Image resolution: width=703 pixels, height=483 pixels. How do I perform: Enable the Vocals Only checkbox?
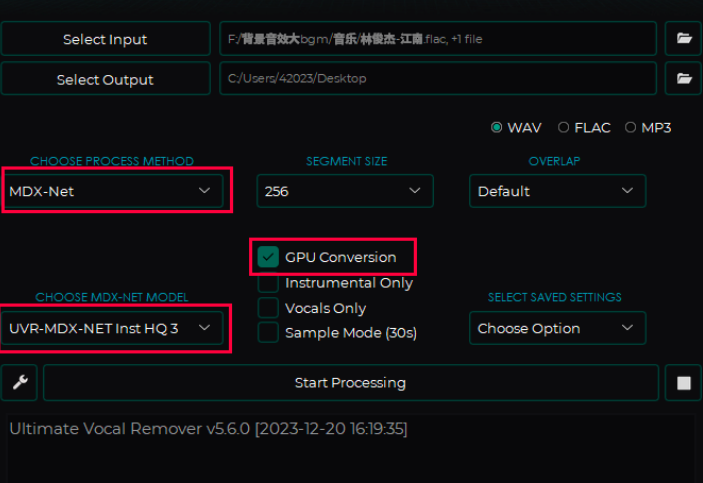[268, 308]
